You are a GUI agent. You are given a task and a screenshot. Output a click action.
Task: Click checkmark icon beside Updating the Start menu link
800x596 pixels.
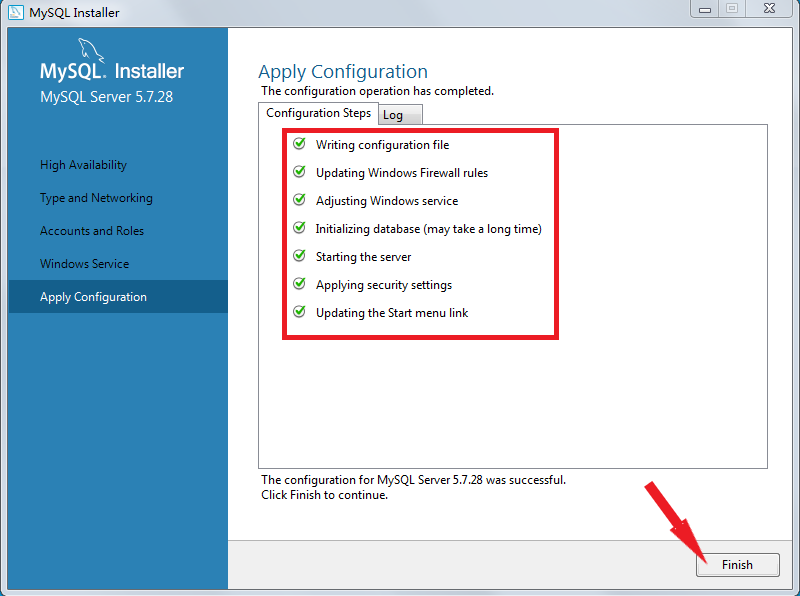[x=299, y=311]
